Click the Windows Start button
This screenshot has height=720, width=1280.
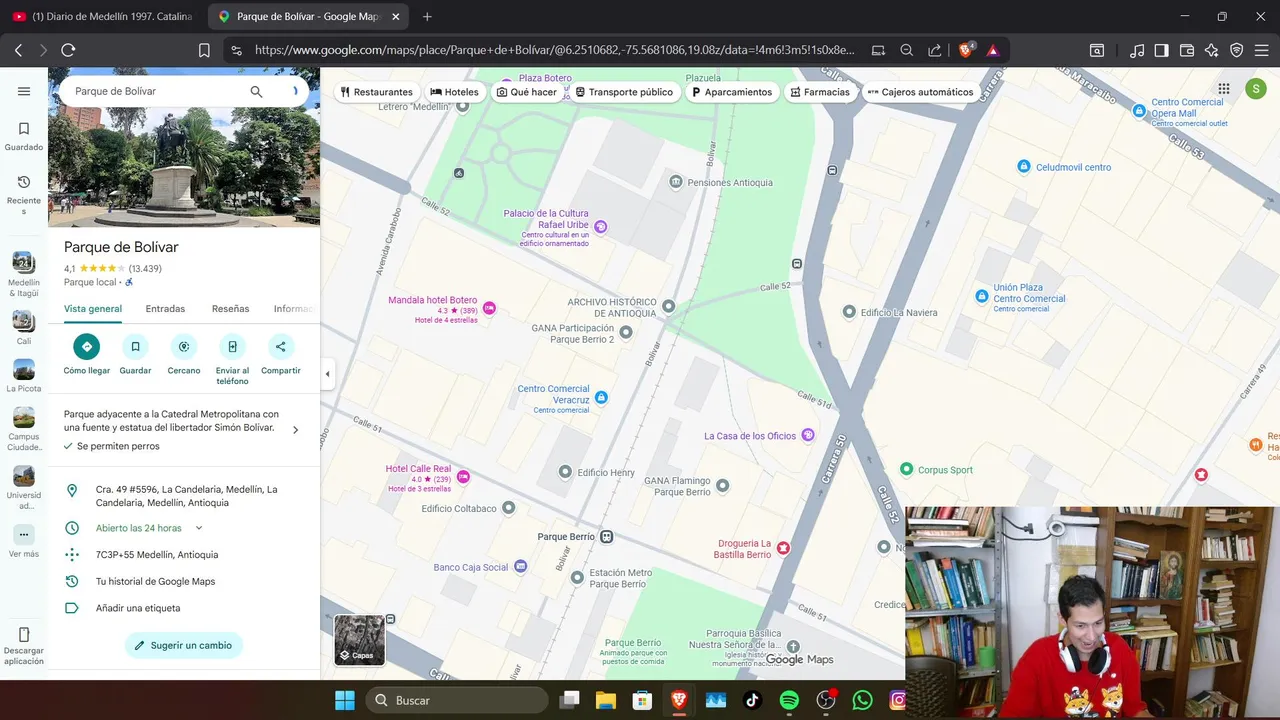tap(345, 700)
